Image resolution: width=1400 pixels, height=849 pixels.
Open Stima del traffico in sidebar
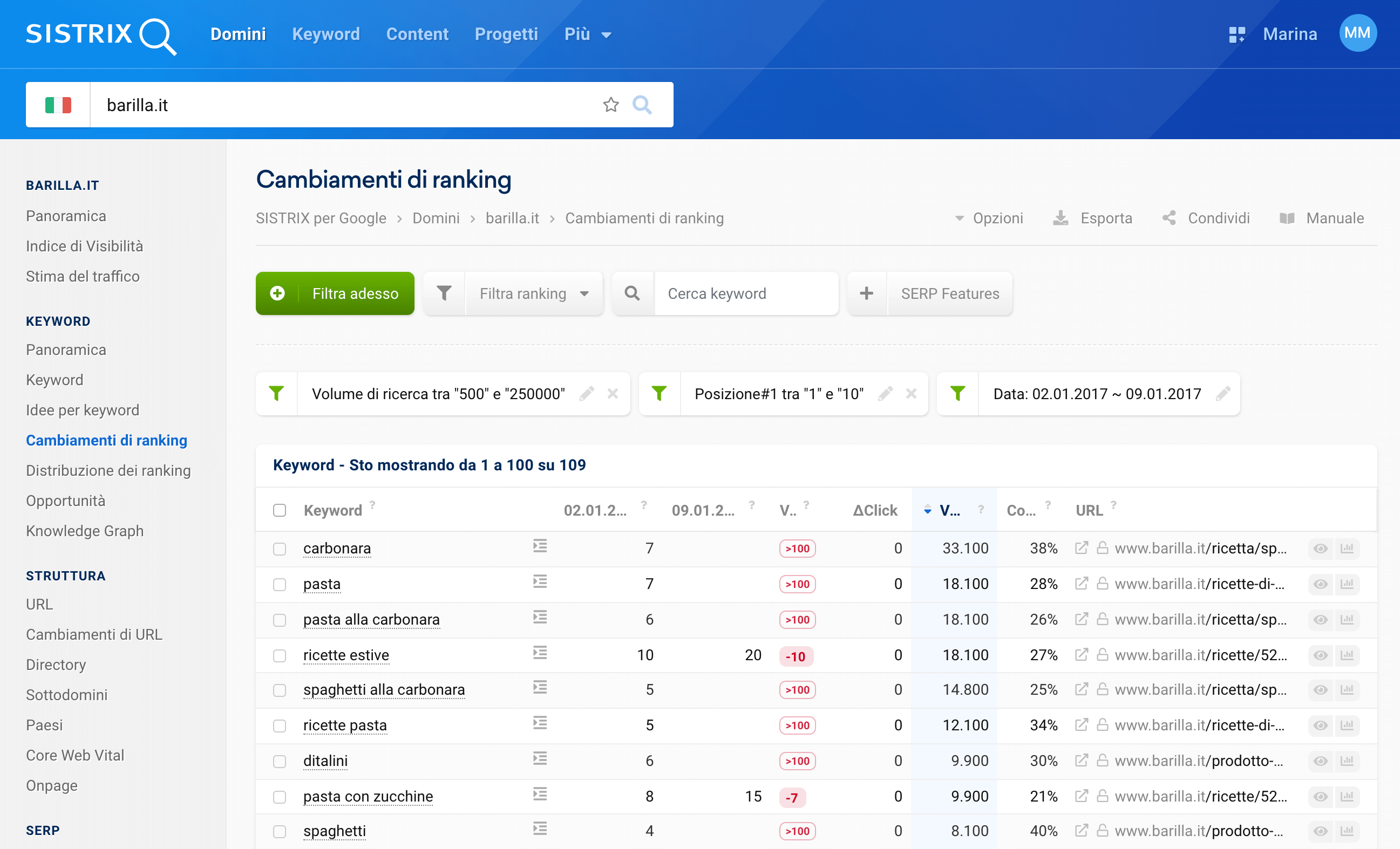tap(83, 276)
